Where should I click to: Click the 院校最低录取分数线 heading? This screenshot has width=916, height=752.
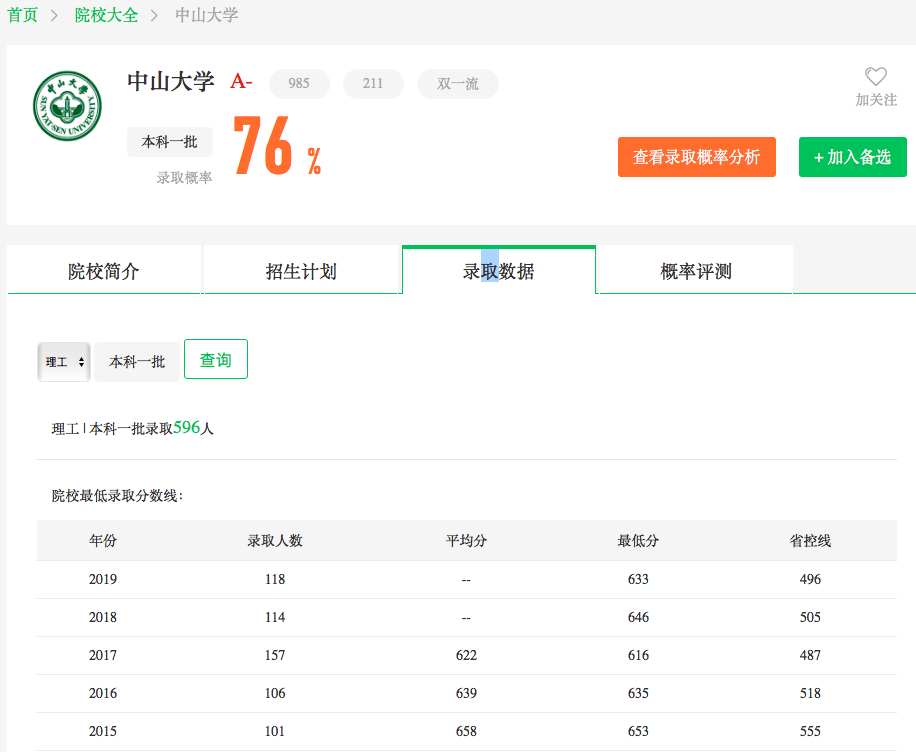coord(117,495)
